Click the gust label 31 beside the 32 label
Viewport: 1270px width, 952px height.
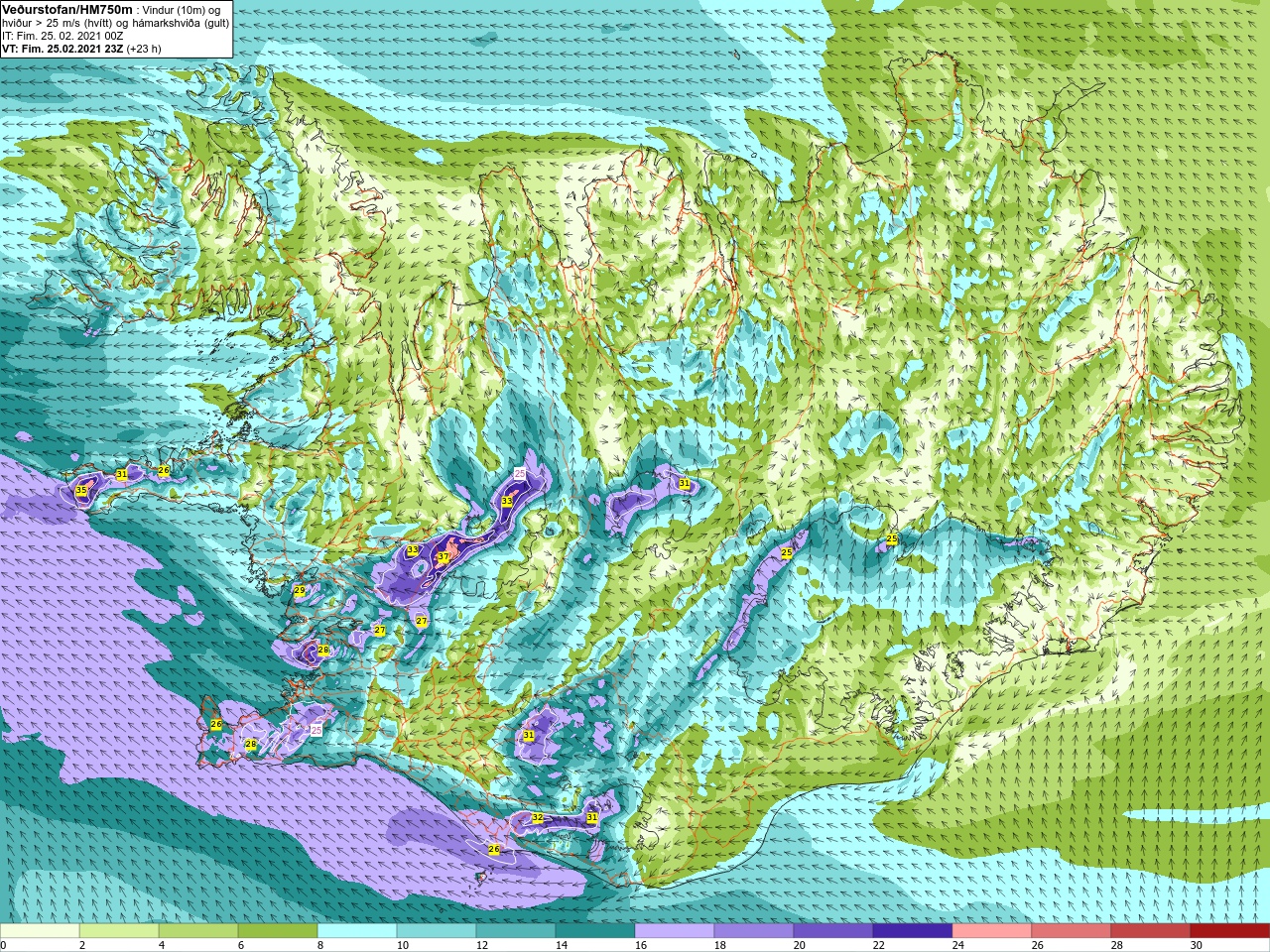point(592,817)
